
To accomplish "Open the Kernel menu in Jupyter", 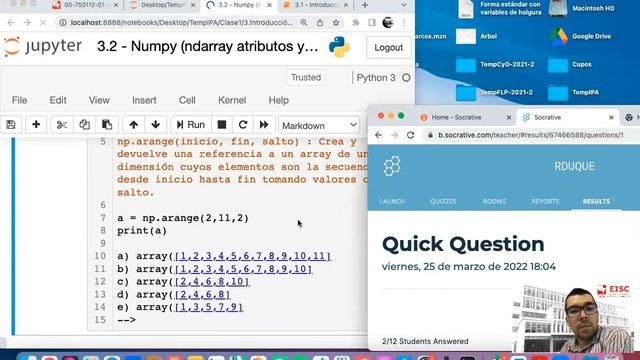I will coord(232,100).
